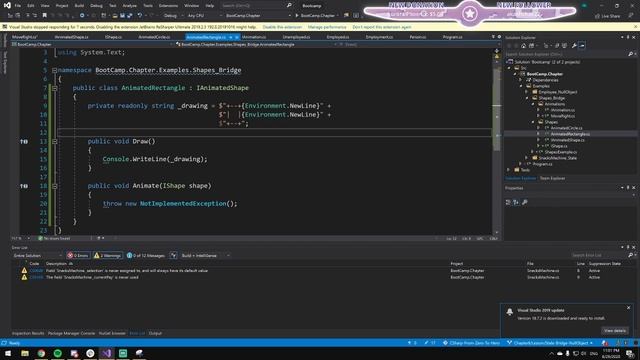Open the BootCamp.Chapter startup project dropdown
This screenshot has width=640, height=360.
tap(258, 16)
